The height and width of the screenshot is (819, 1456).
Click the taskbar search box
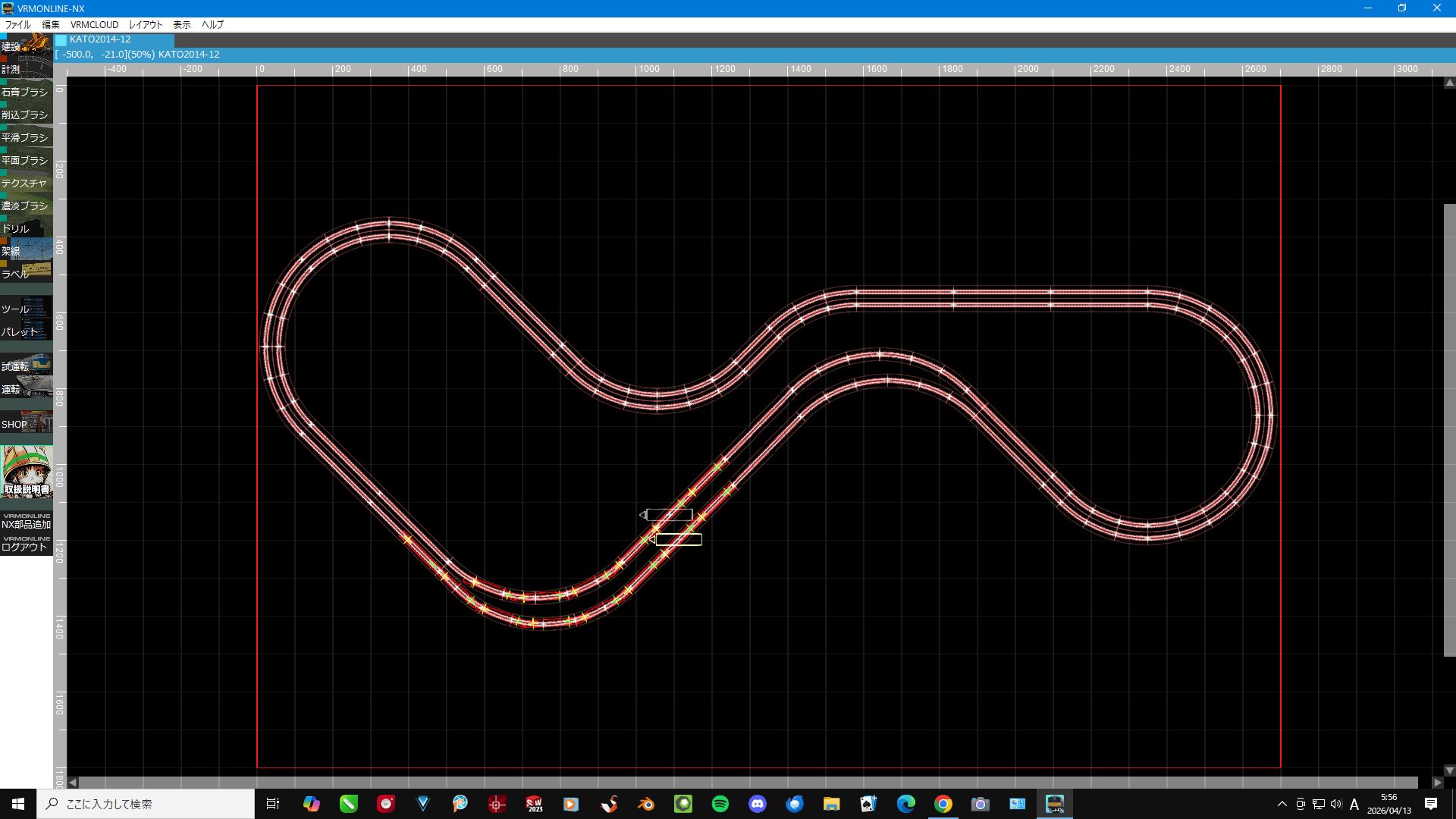[x=146, y=804]
